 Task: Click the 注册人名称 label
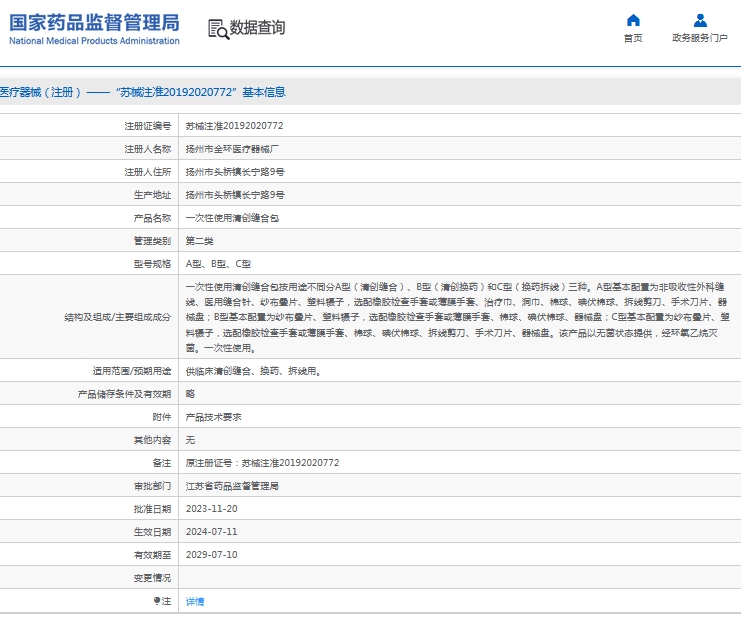point(147,149)
